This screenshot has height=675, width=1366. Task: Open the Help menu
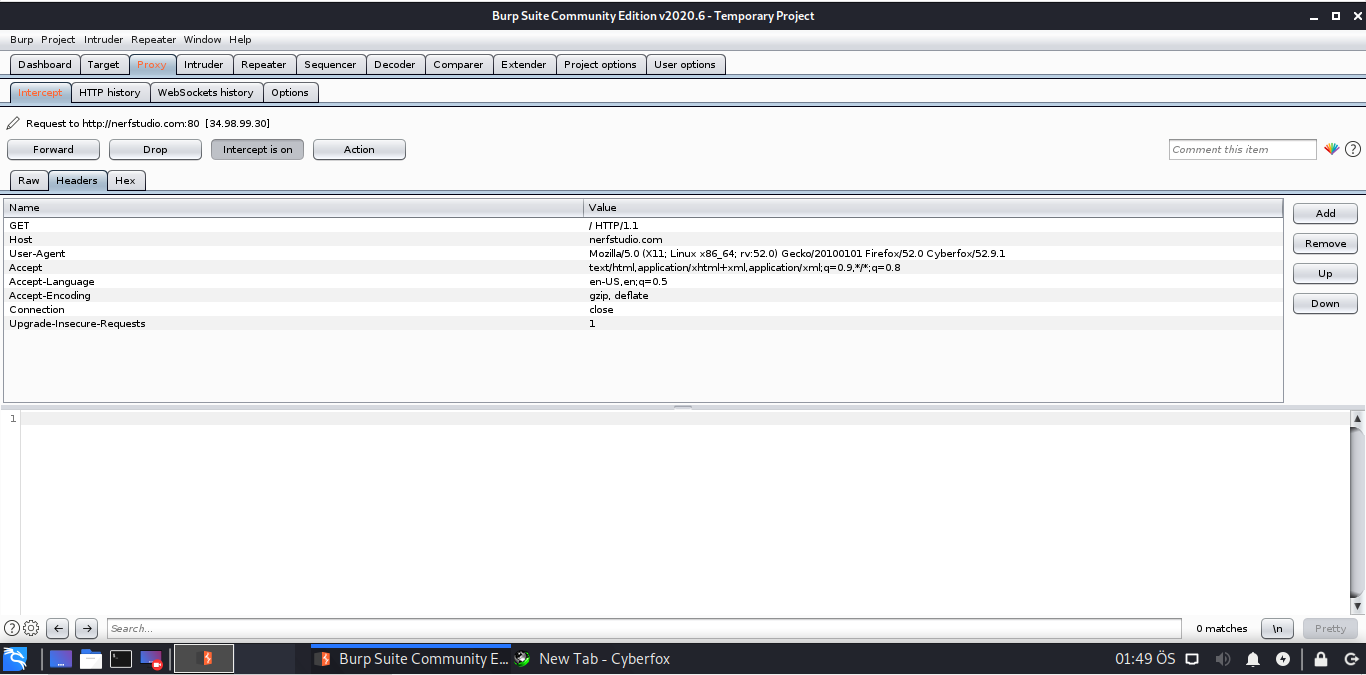tap(240, 39)
